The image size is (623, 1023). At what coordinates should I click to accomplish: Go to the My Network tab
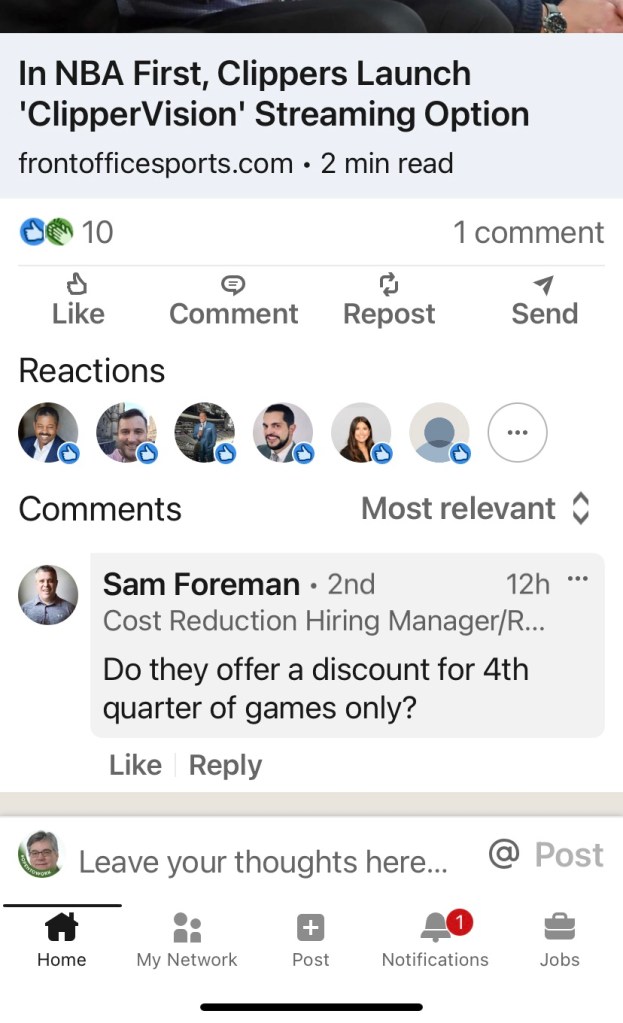(x=187, y=928)
